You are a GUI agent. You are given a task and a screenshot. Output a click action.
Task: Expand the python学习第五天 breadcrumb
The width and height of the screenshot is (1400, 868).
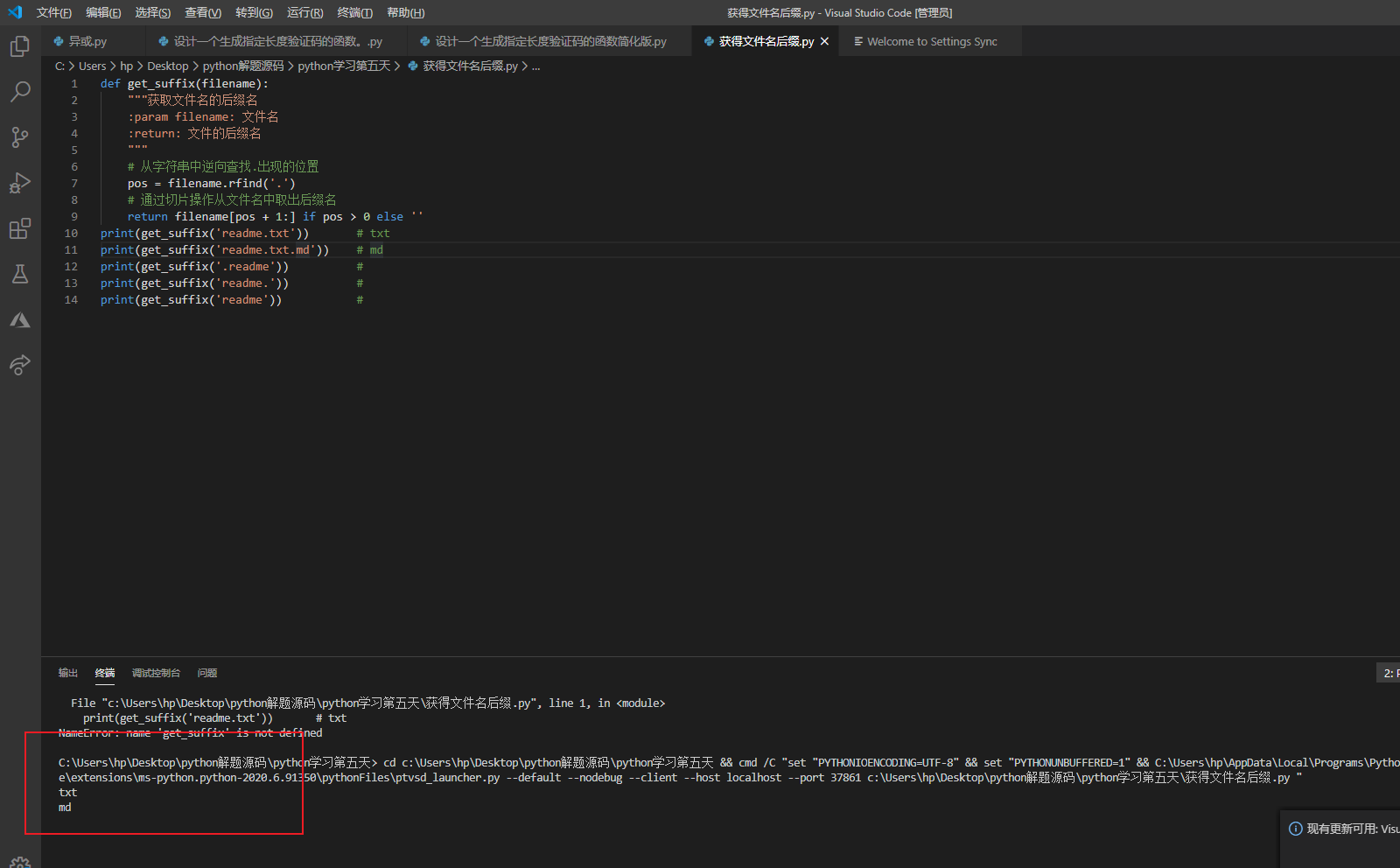point(344,66)
